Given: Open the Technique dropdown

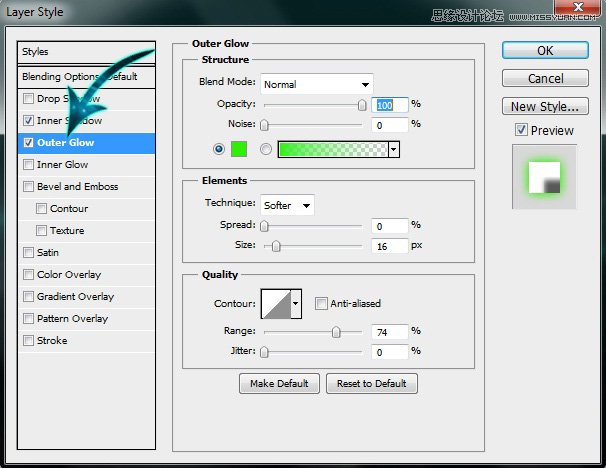Looking at the screenshot, I should 287,205.
